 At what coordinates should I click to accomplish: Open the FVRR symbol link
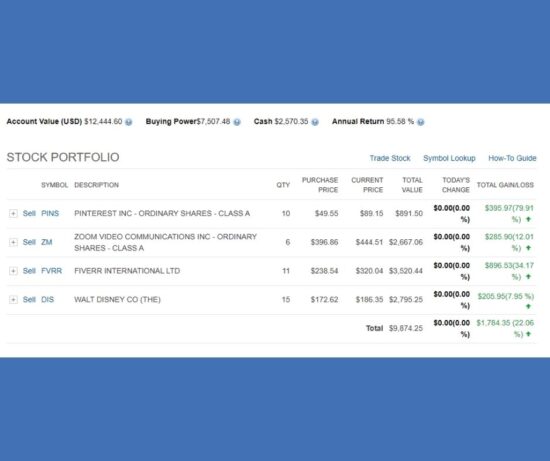[x=52, y=271]
